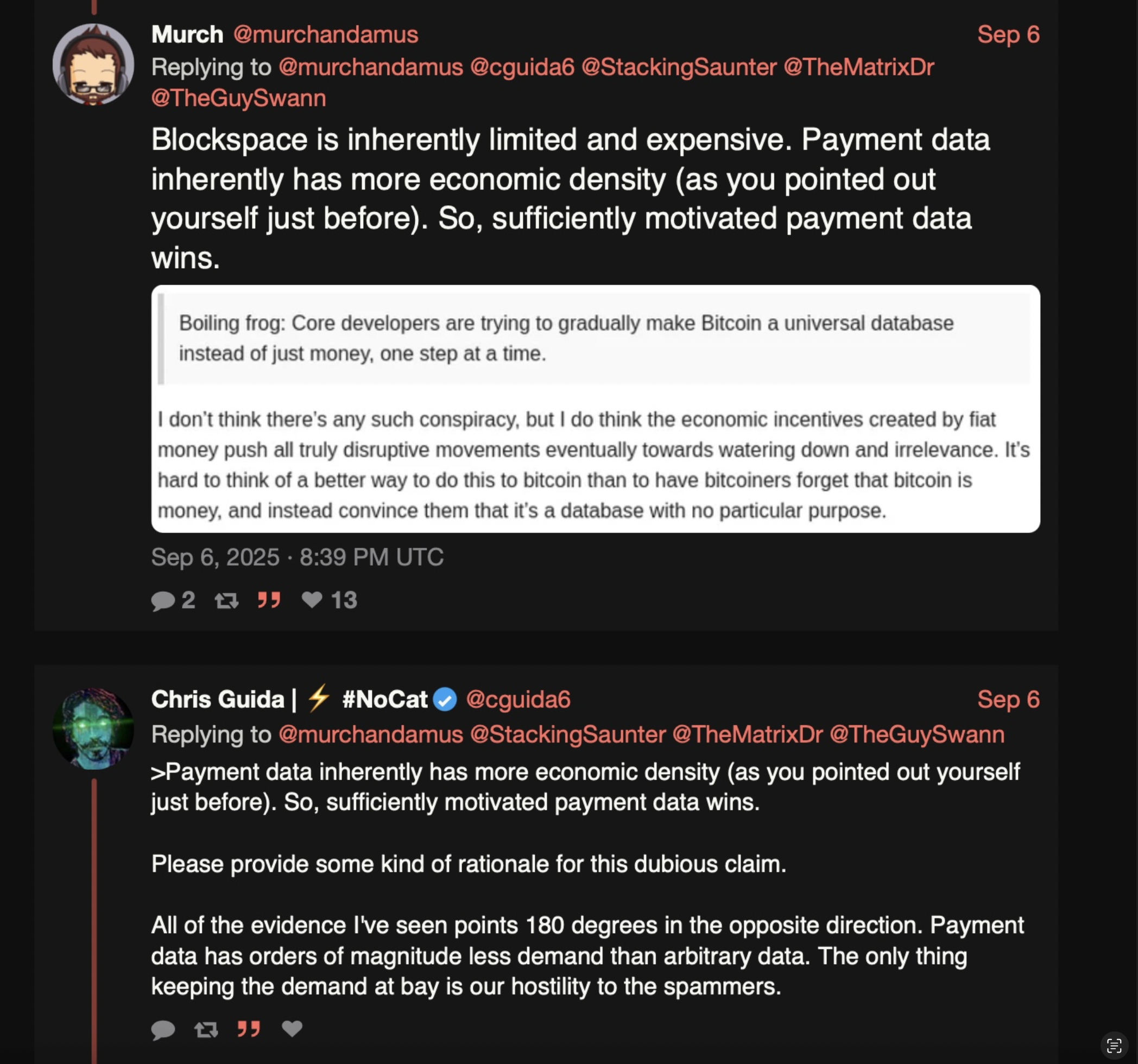Open @cguida6 handle beside Chris Guida name
1138x1064 pixels.
518,699
